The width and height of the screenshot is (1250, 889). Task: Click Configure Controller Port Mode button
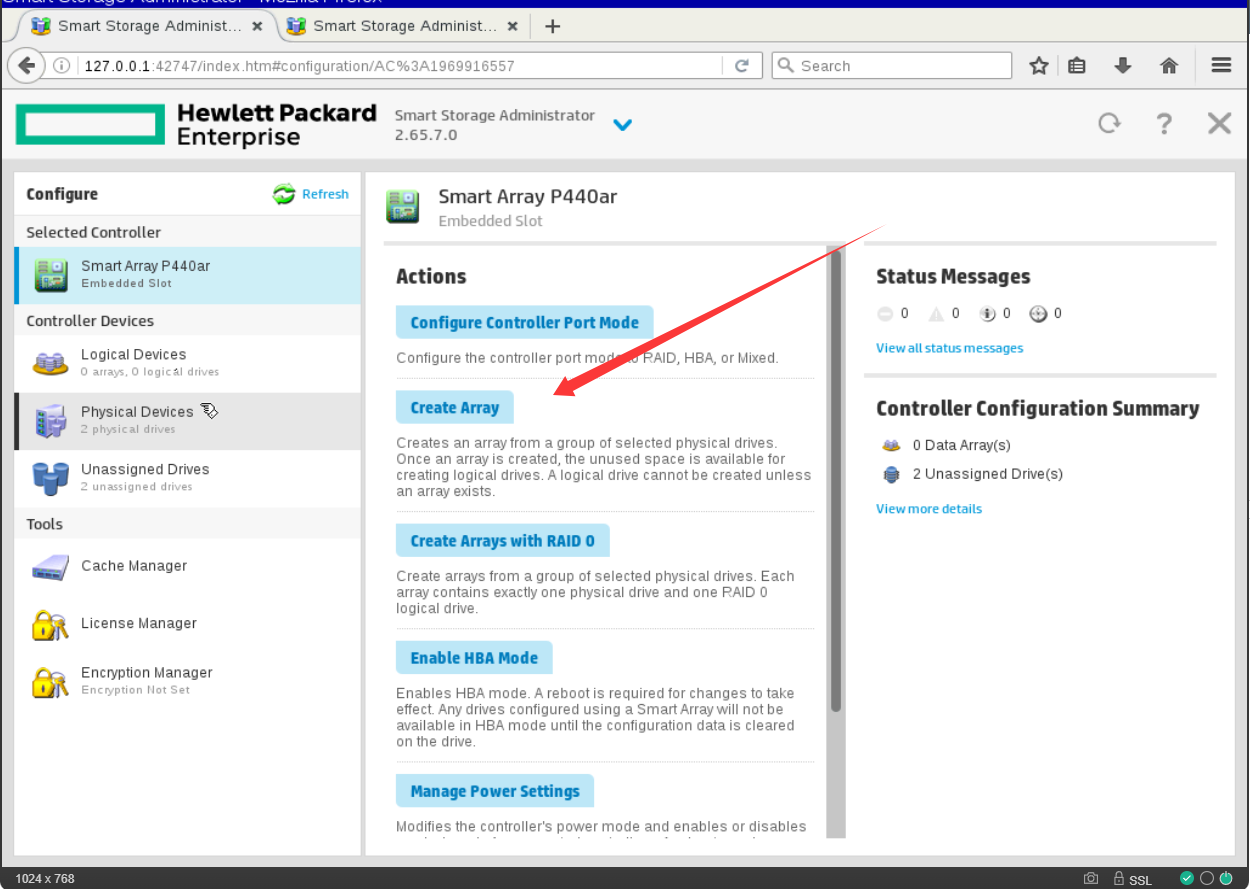click(524, 323)
